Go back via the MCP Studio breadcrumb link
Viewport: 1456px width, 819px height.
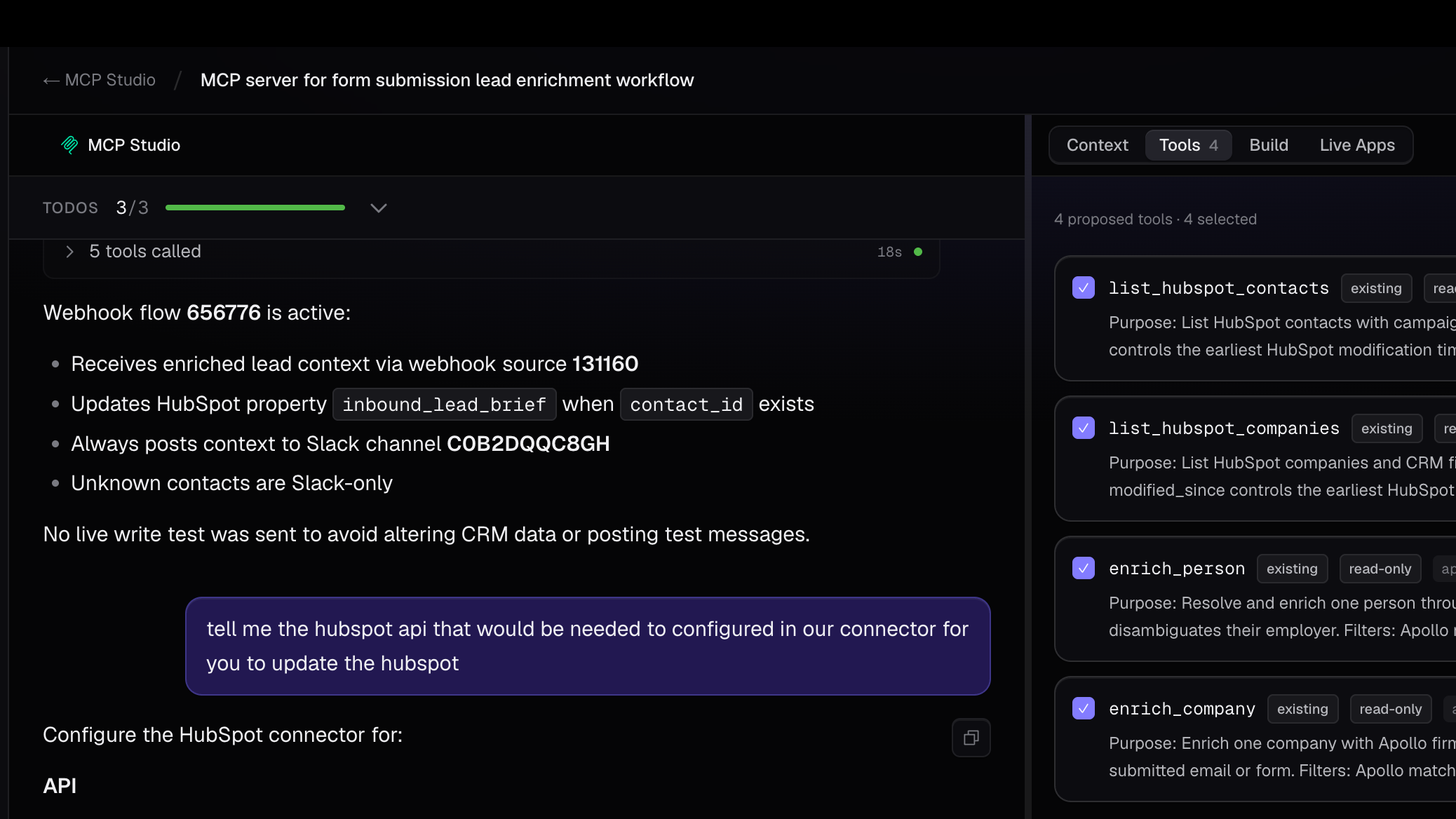click(100, 80)
